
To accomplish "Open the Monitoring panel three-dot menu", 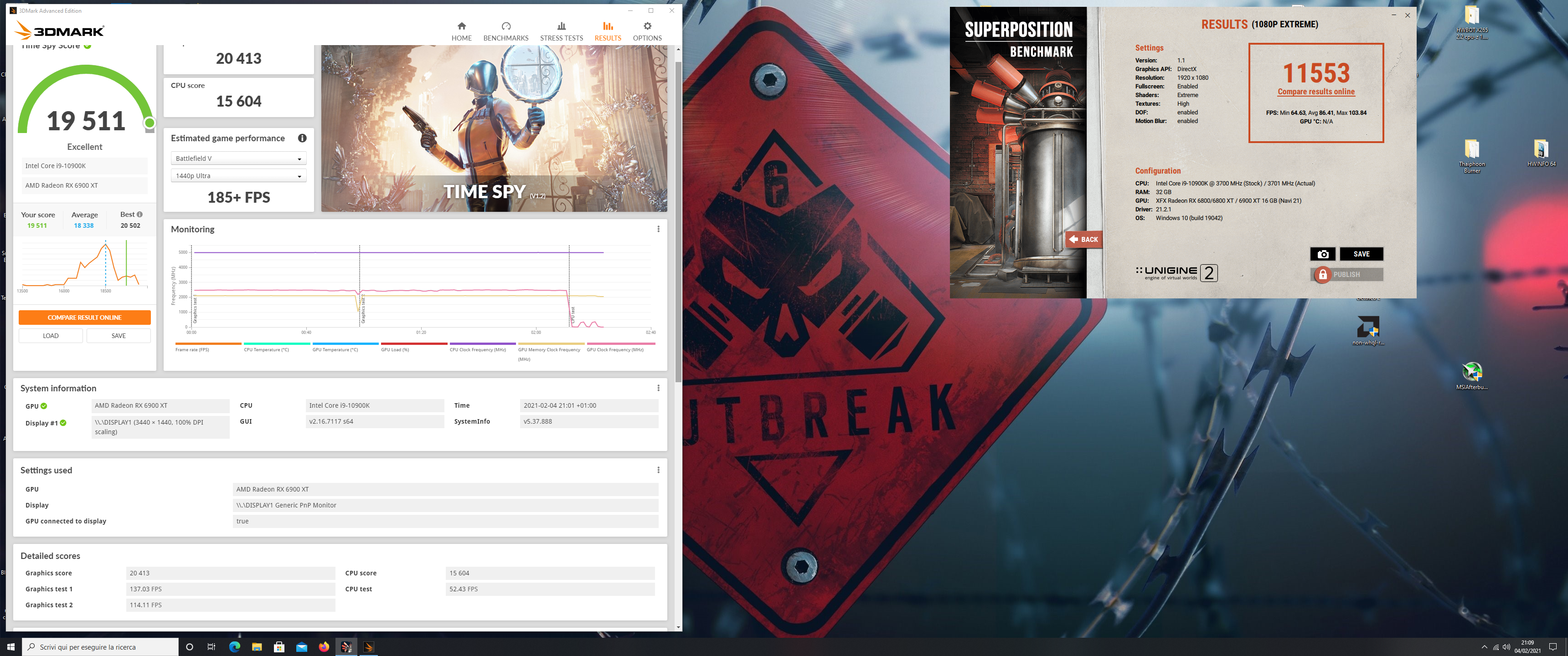I will (658, 229).
